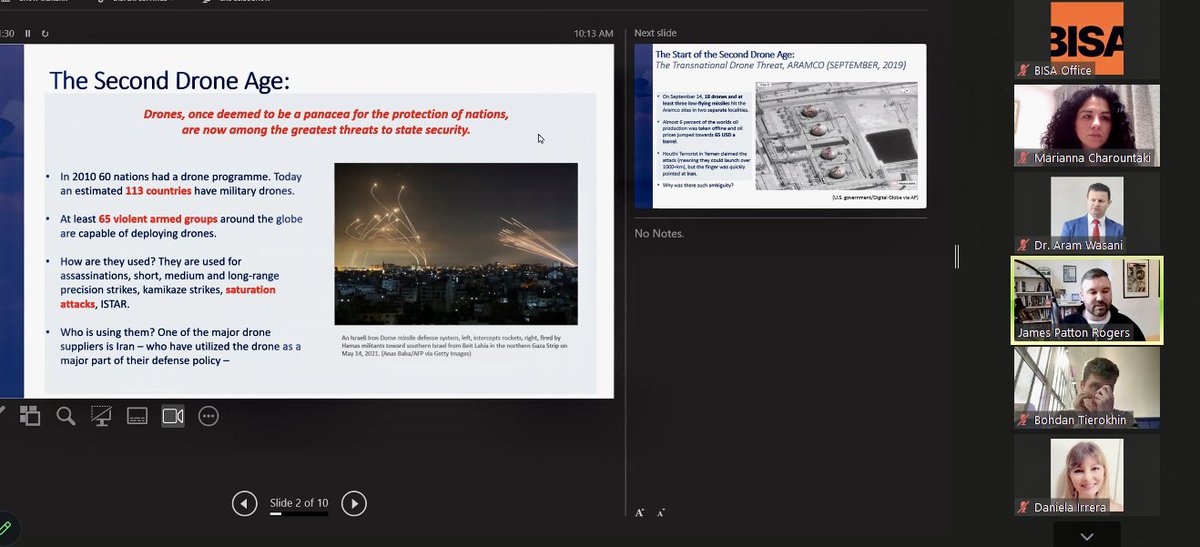Click the No Notes area
This screenshot has height=547, width=1200.
pyautogui.click(x=660, y=234)
